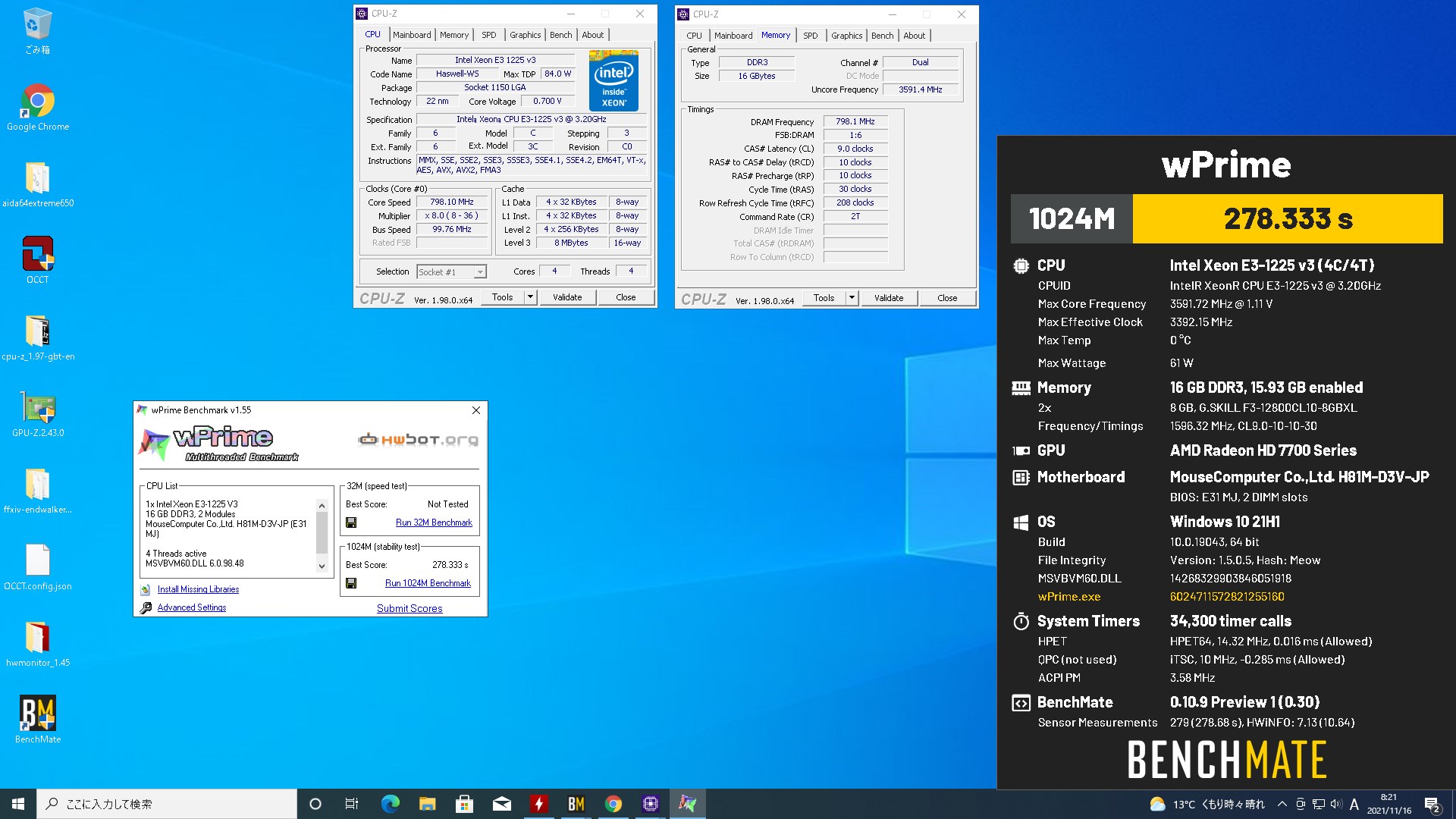Launch Google Chrome from the desktop
This screenshot has height=819, width=1456.
pos(37,108)
